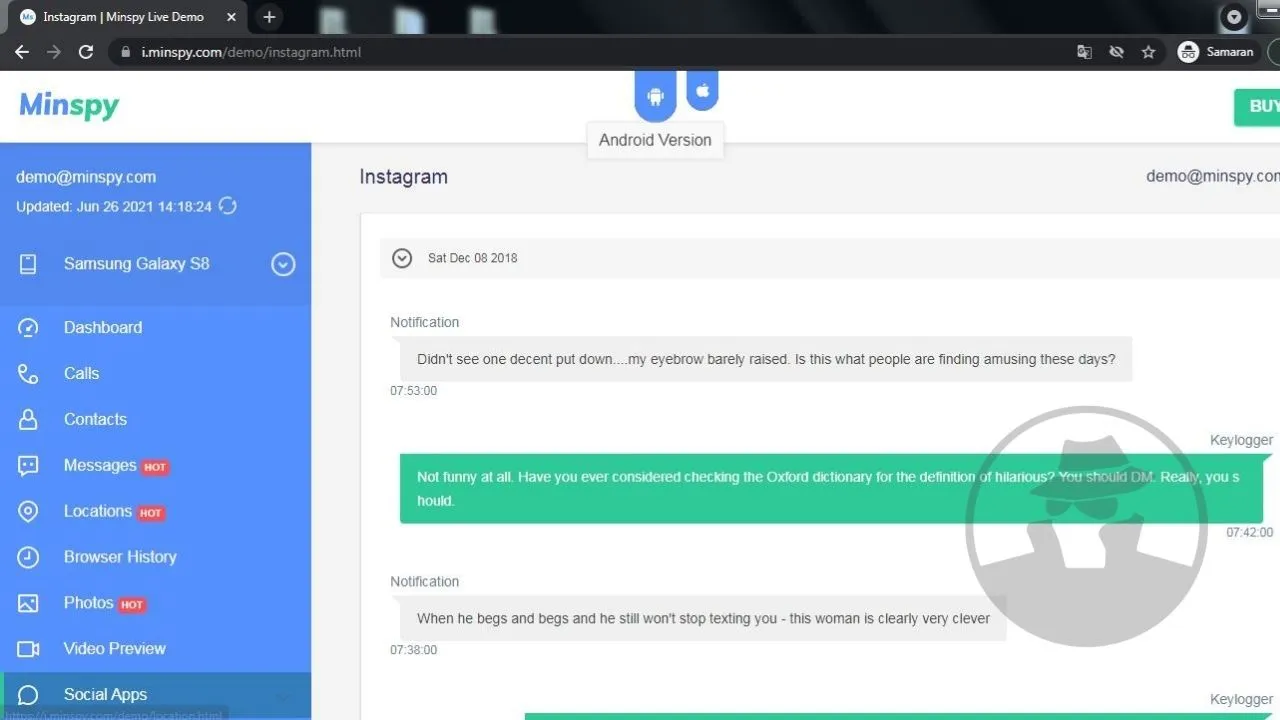Click the Dashboard gauge icon
This screenshot has height=720, width=1280.
coord(28,328)
